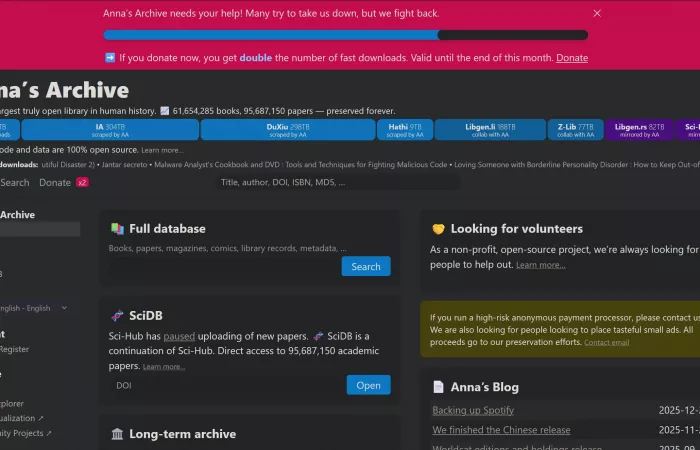
Task: Click the Long-term archive building icon
Action: click(x=117, y=434)
